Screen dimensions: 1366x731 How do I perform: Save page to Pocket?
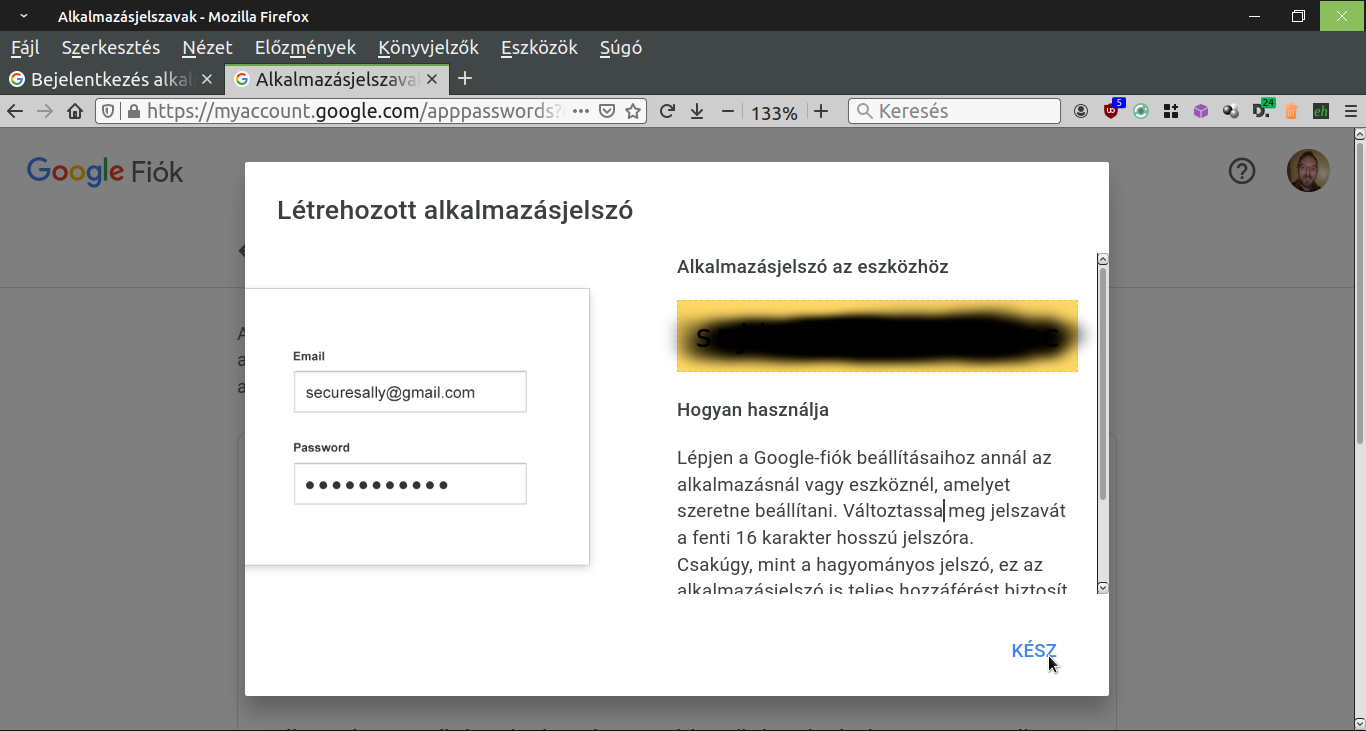click(x=606, y=111)
